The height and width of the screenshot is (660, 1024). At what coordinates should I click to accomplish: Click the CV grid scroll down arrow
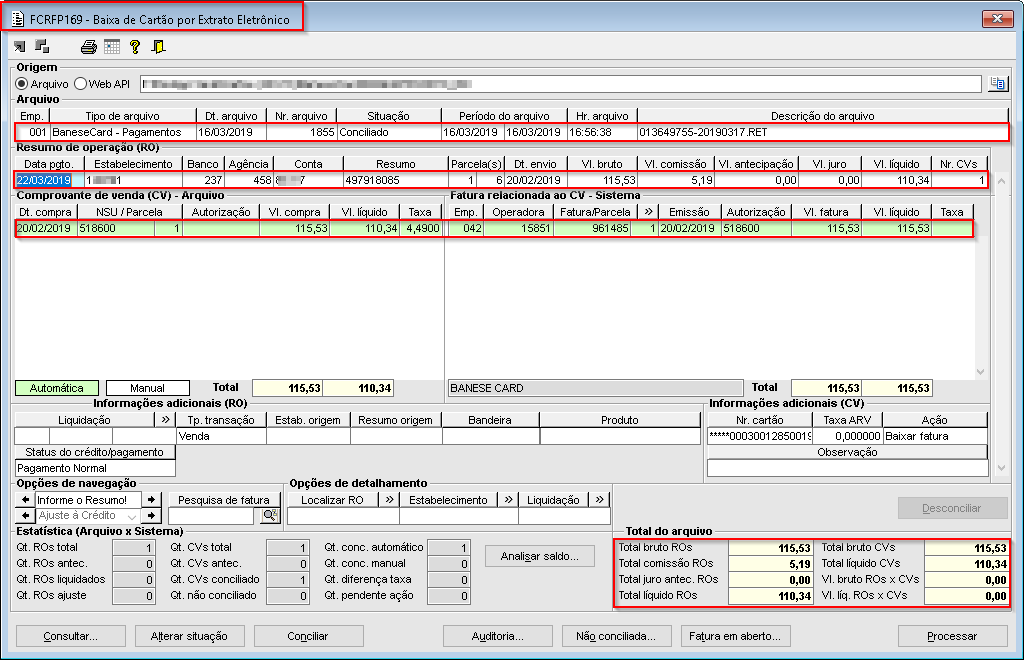point(980,371)
